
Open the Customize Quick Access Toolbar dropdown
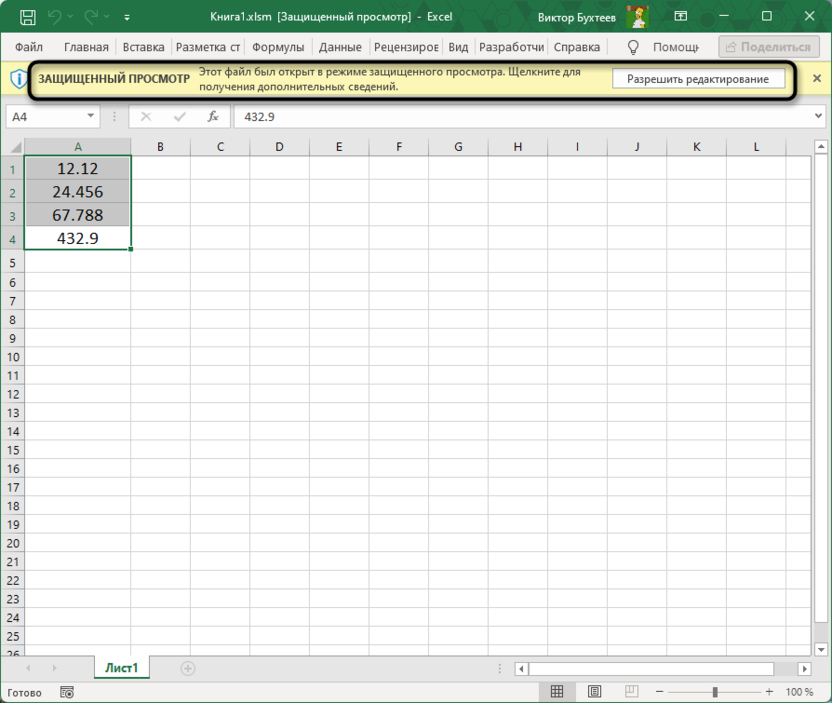127,18
